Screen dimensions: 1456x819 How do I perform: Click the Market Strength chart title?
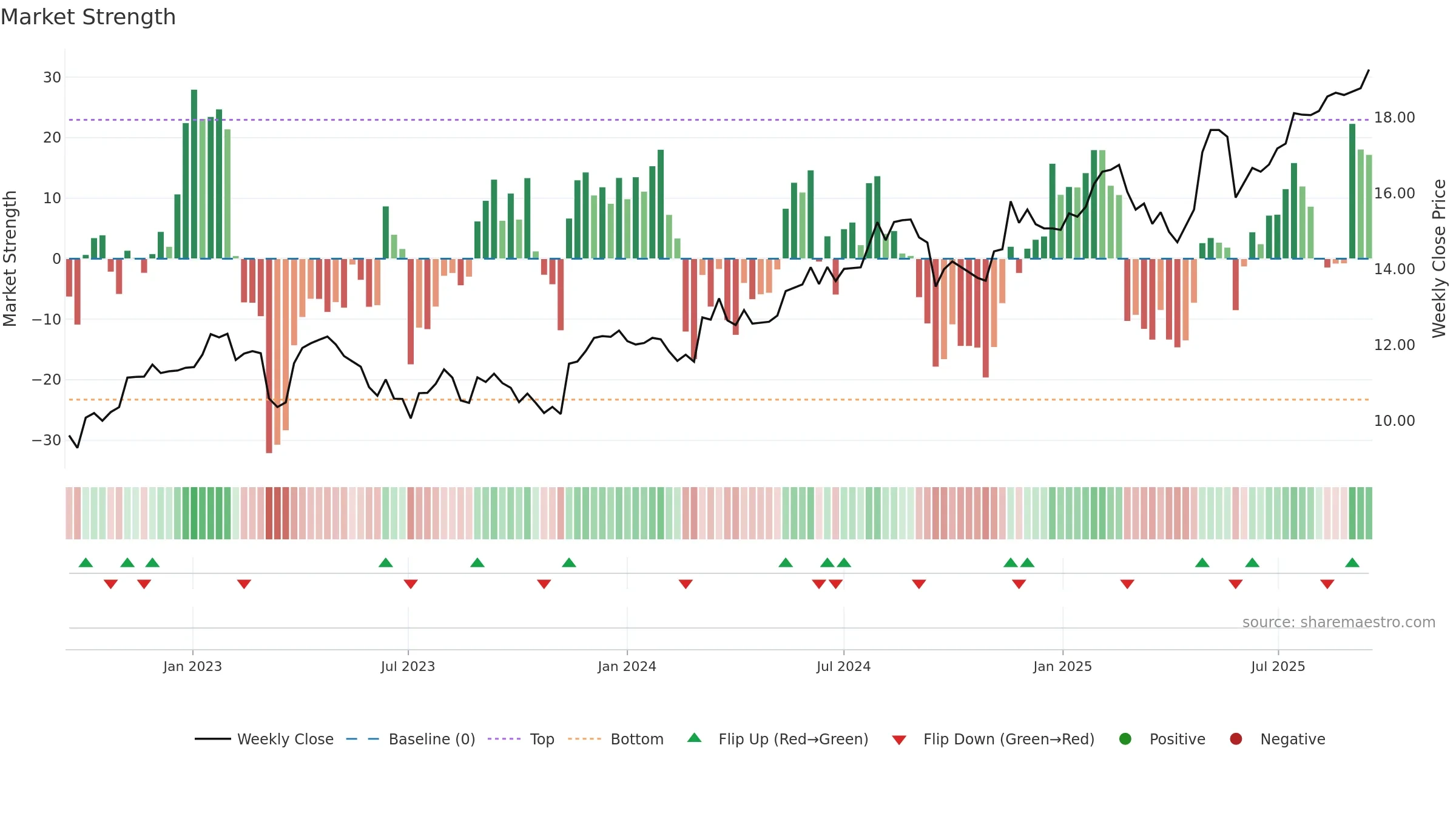(x=88, y=17)
